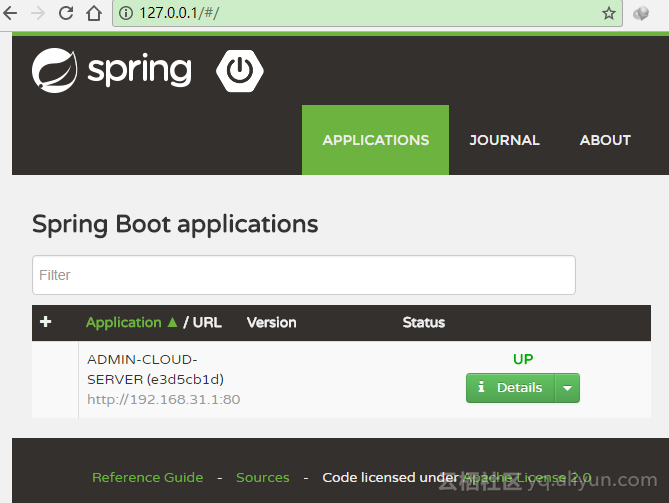Click the site info icon in address bar
Viewport: 669px width, 503px height.
(x=125, y=13)
